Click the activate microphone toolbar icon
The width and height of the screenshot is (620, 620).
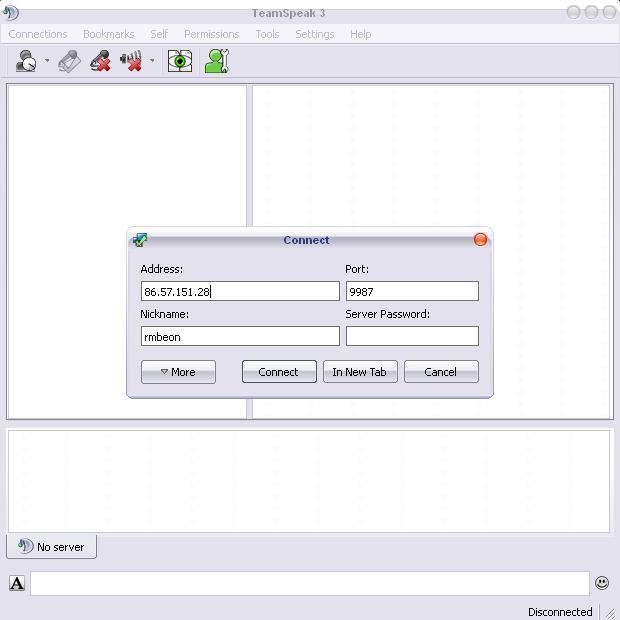pyautogui.click(x=70, y=61)
